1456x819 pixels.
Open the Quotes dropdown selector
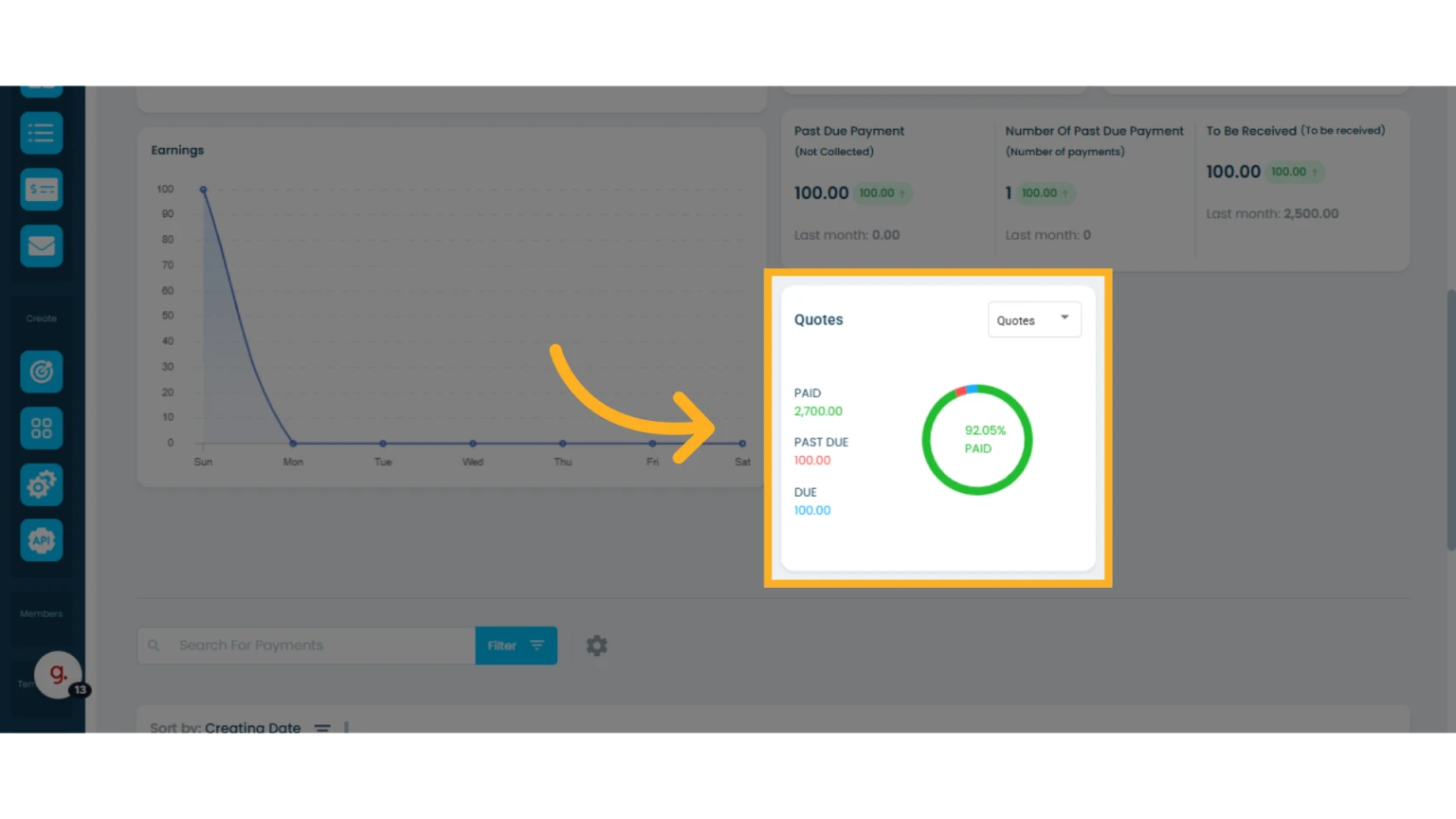coord(1034,319)
